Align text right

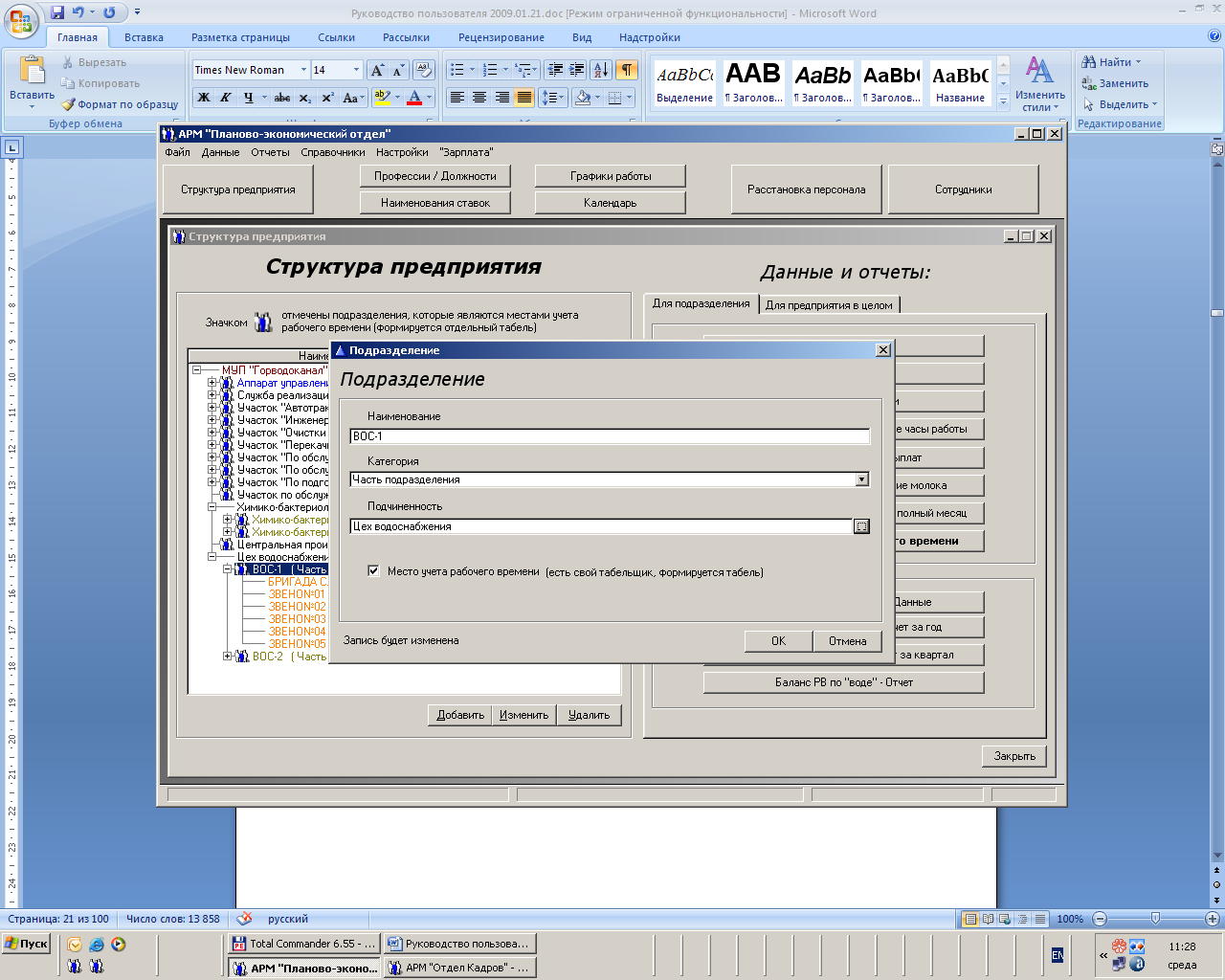(x=501, y=98)
